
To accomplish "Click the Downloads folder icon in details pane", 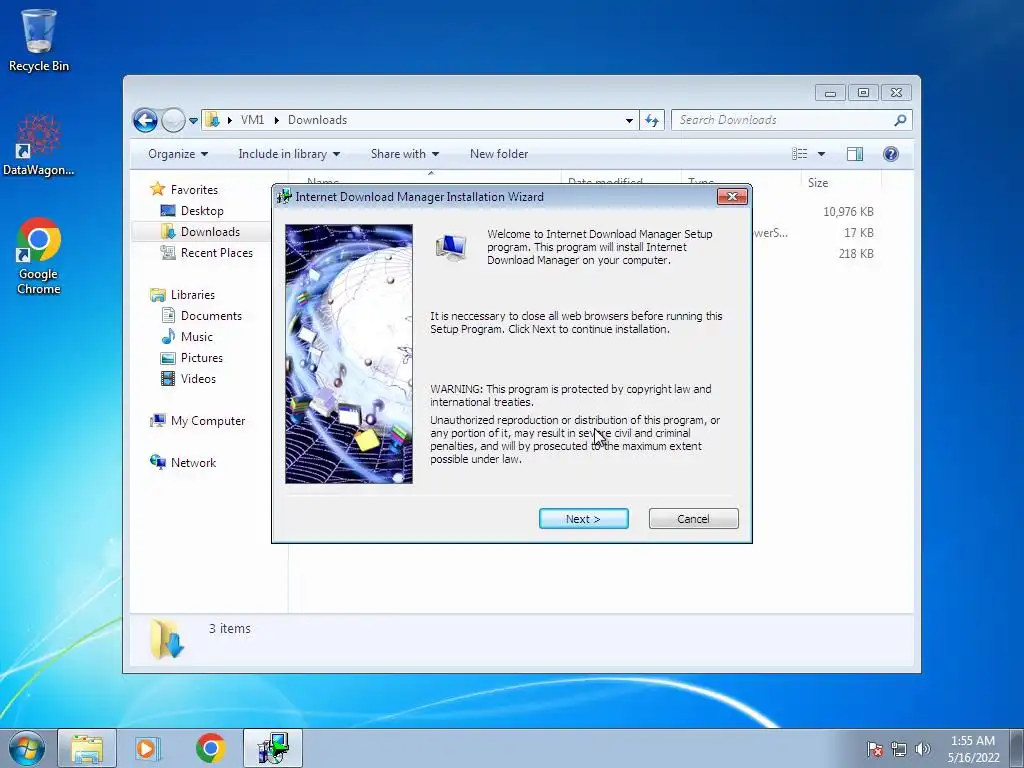I will point(167,638).
